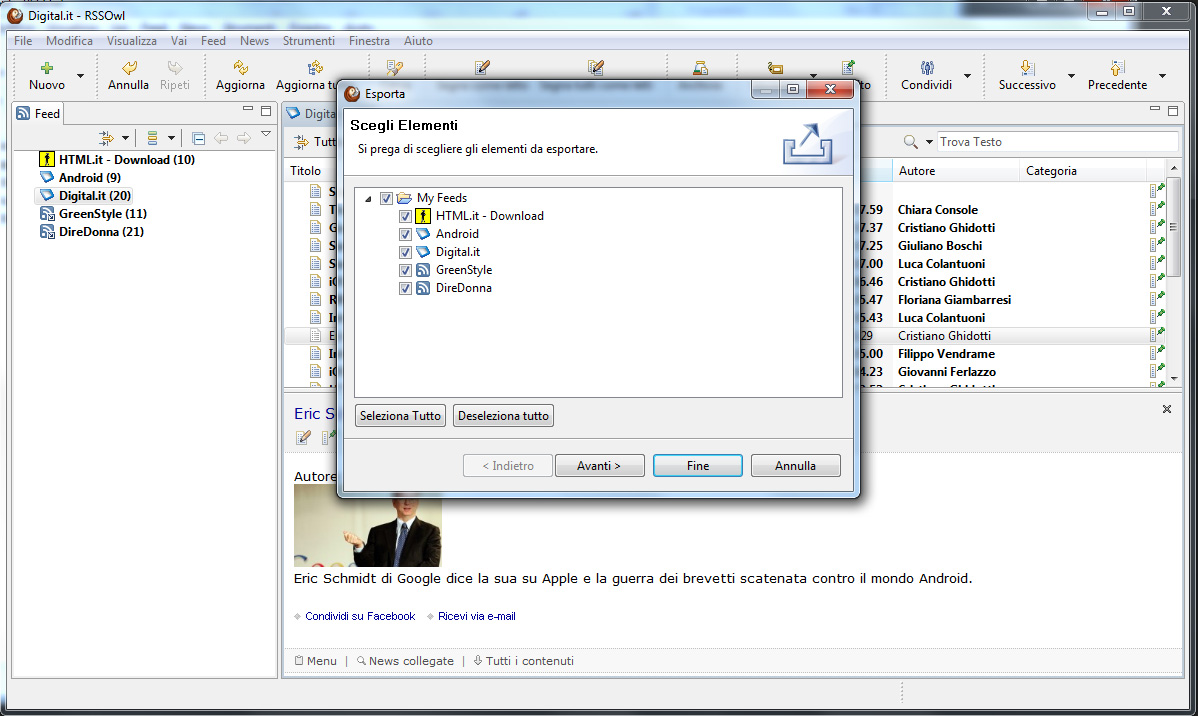Open the Nuovo dropdown arrow
Image resolution: width=1198 pixels, height=716 pixels.
(x=80, y=76)
